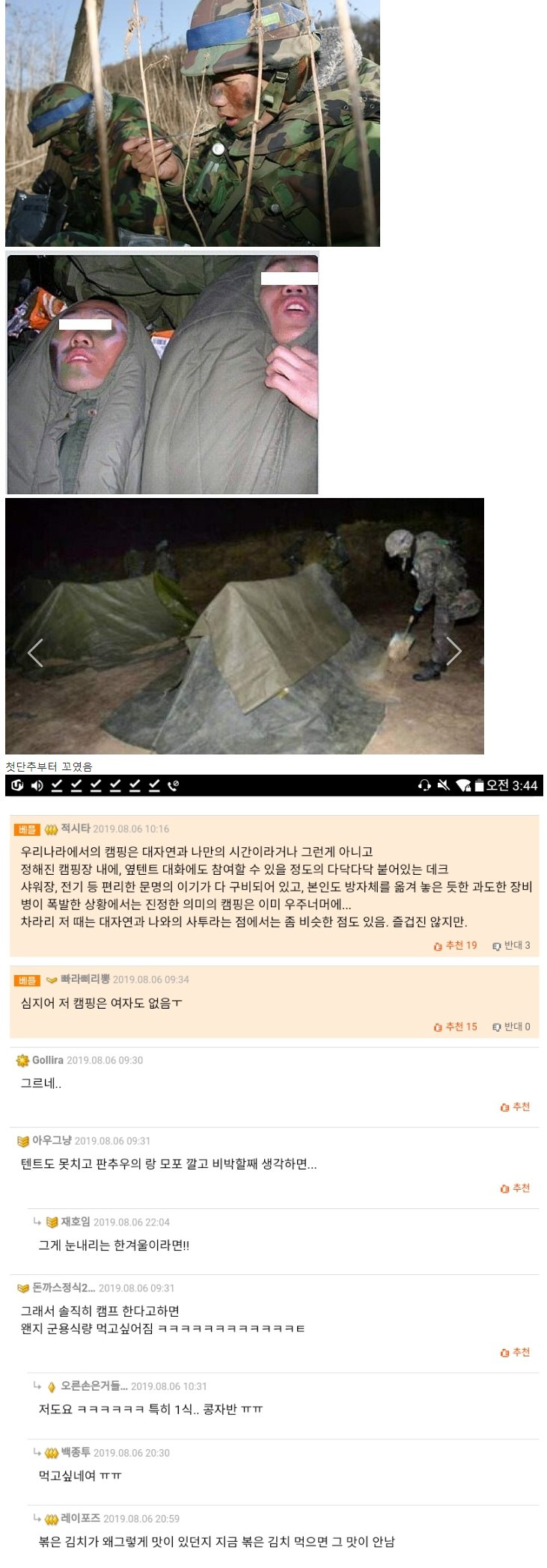This screenshot has height=1568, width=547.
Task: Open the user profile of 적시타
Action: (x=75, y=828)
